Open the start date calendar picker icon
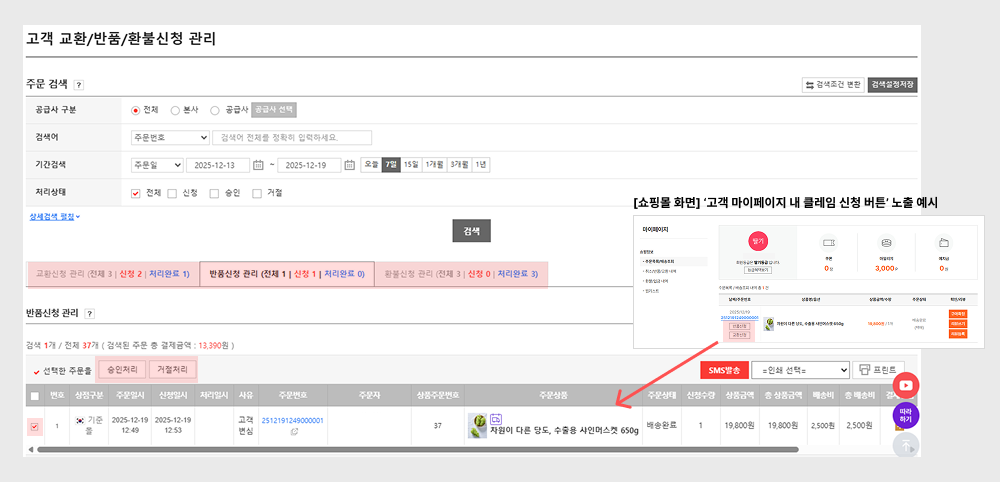The width and height of the screenshot is (1000, 482). 258,165
